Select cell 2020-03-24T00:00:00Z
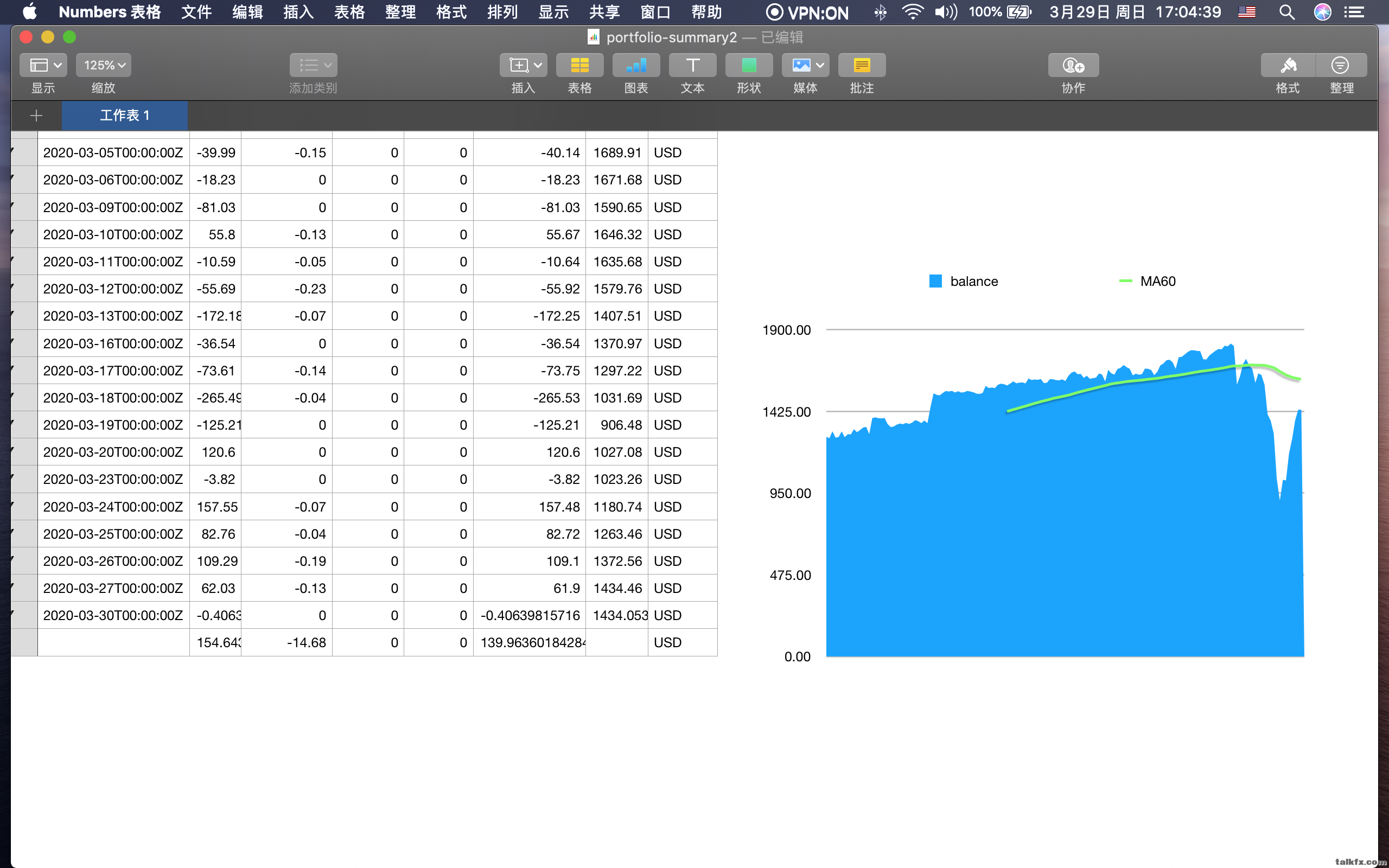Viewport: 1389px width, 868px height. 113,507
